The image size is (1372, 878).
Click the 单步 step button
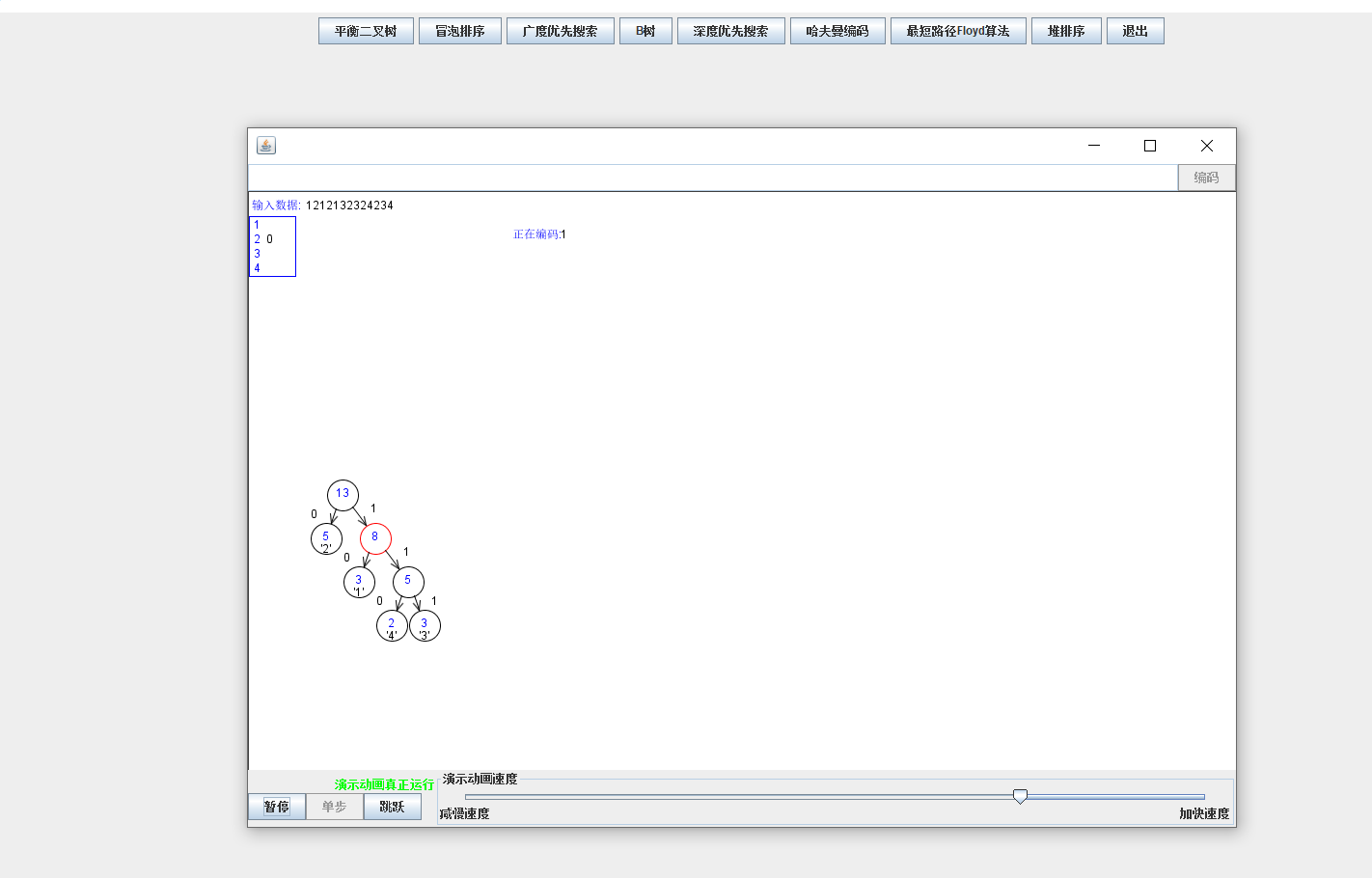click(335, 807)
